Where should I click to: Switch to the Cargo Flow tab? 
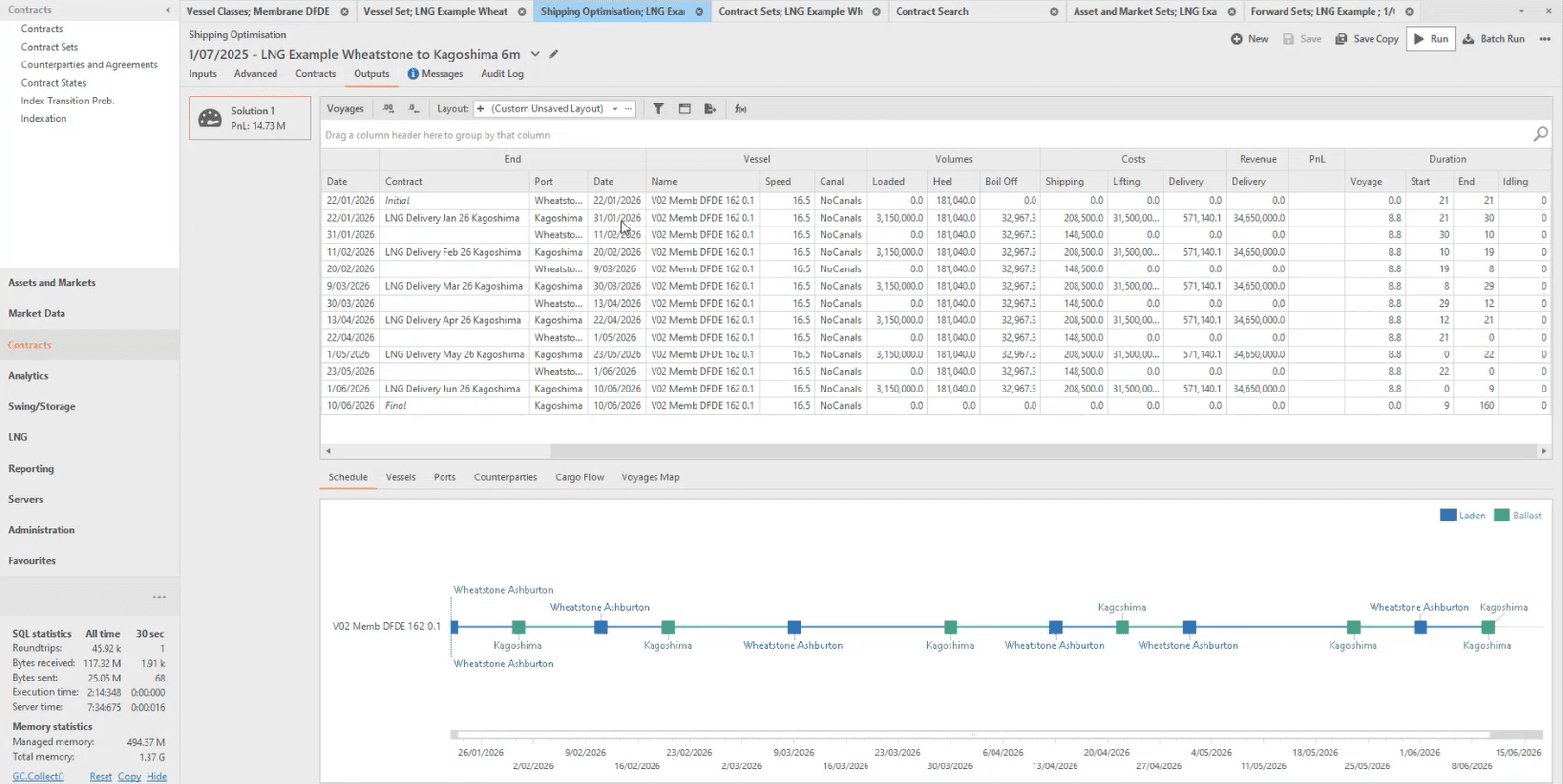[579, 477]
